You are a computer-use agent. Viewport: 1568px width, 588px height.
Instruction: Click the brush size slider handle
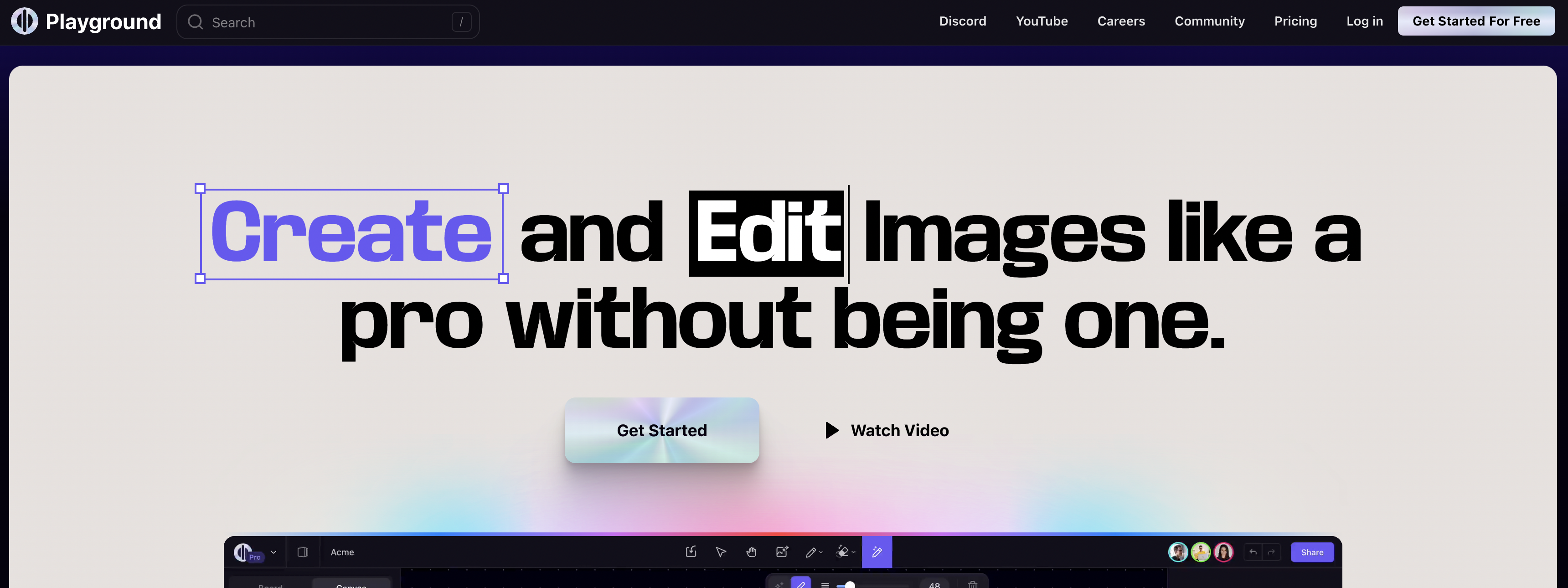point(850,585)
